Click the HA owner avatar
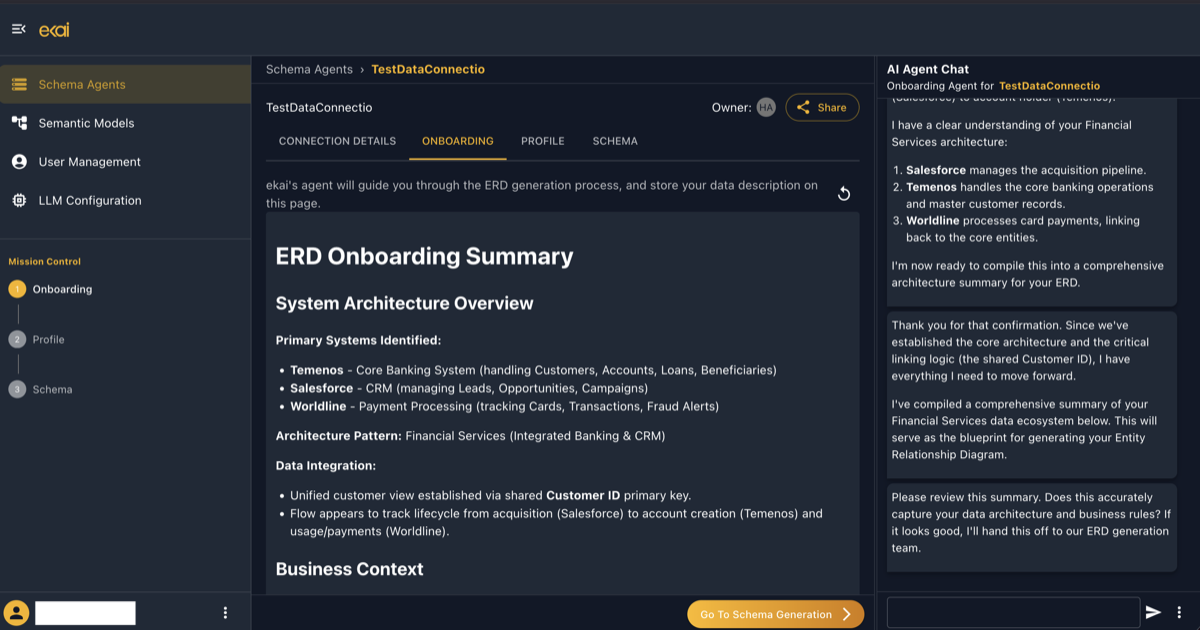 coord(766,107)
